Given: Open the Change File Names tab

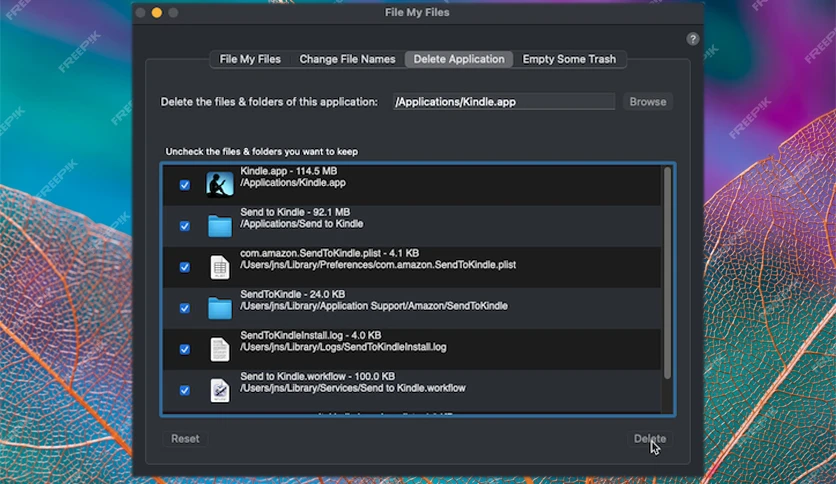Looking at the screenshot, I should click(347, 59).
